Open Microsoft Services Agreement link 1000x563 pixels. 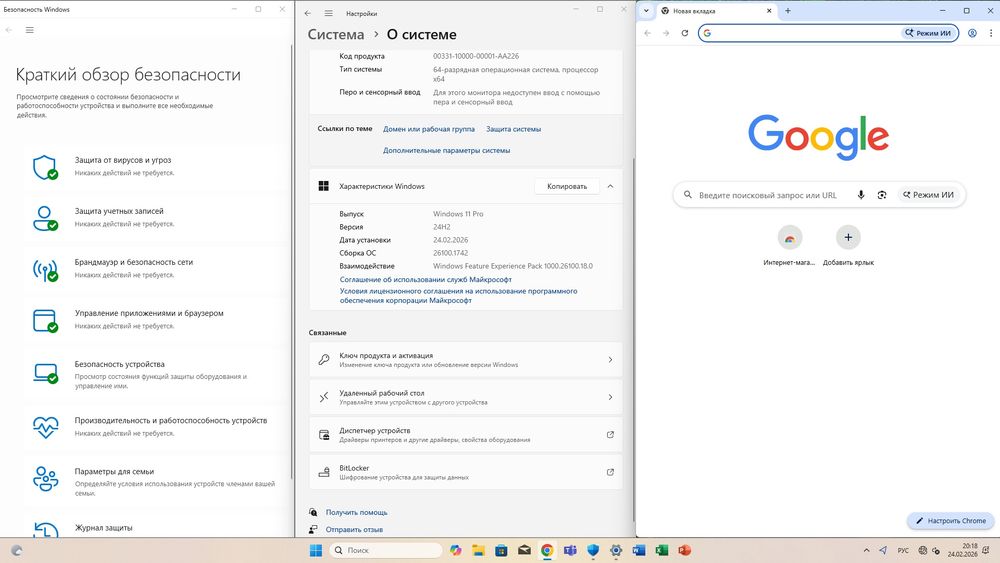tap(425, 279)
